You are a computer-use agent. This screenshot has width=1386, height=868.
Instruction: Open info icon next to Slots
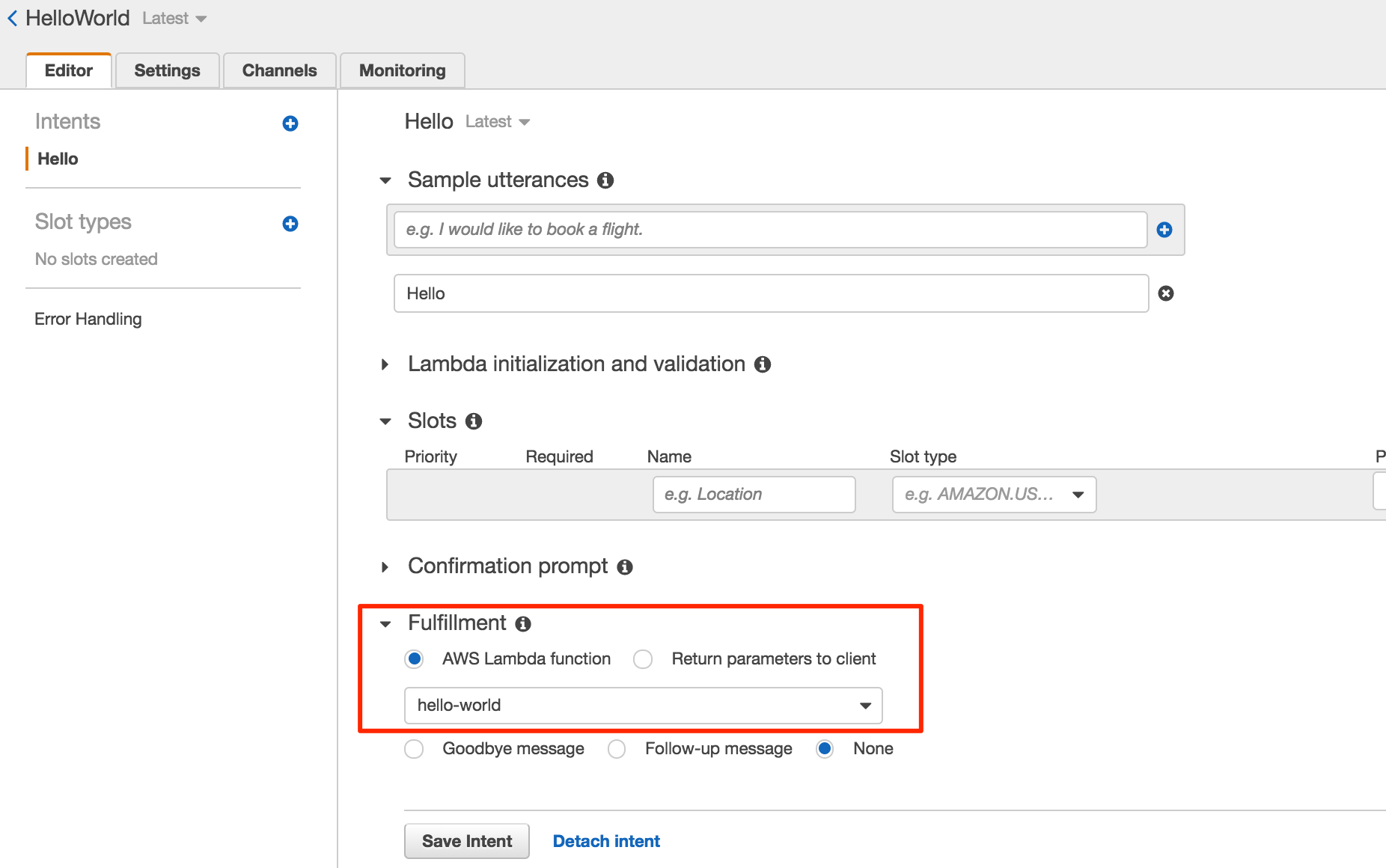click(474, 421)
